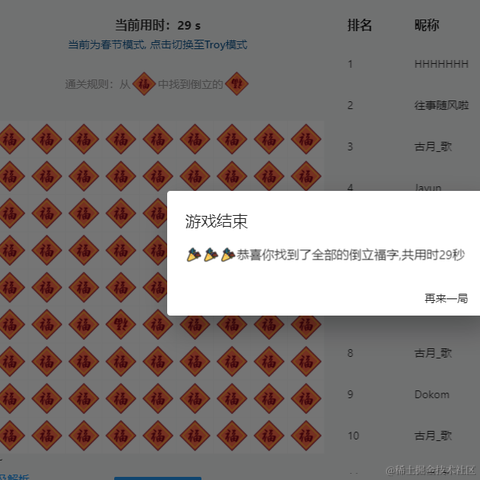Select the upside-down 福 tile in the grid
Viewport: 480px width, 480px height.
click(121, 324)
